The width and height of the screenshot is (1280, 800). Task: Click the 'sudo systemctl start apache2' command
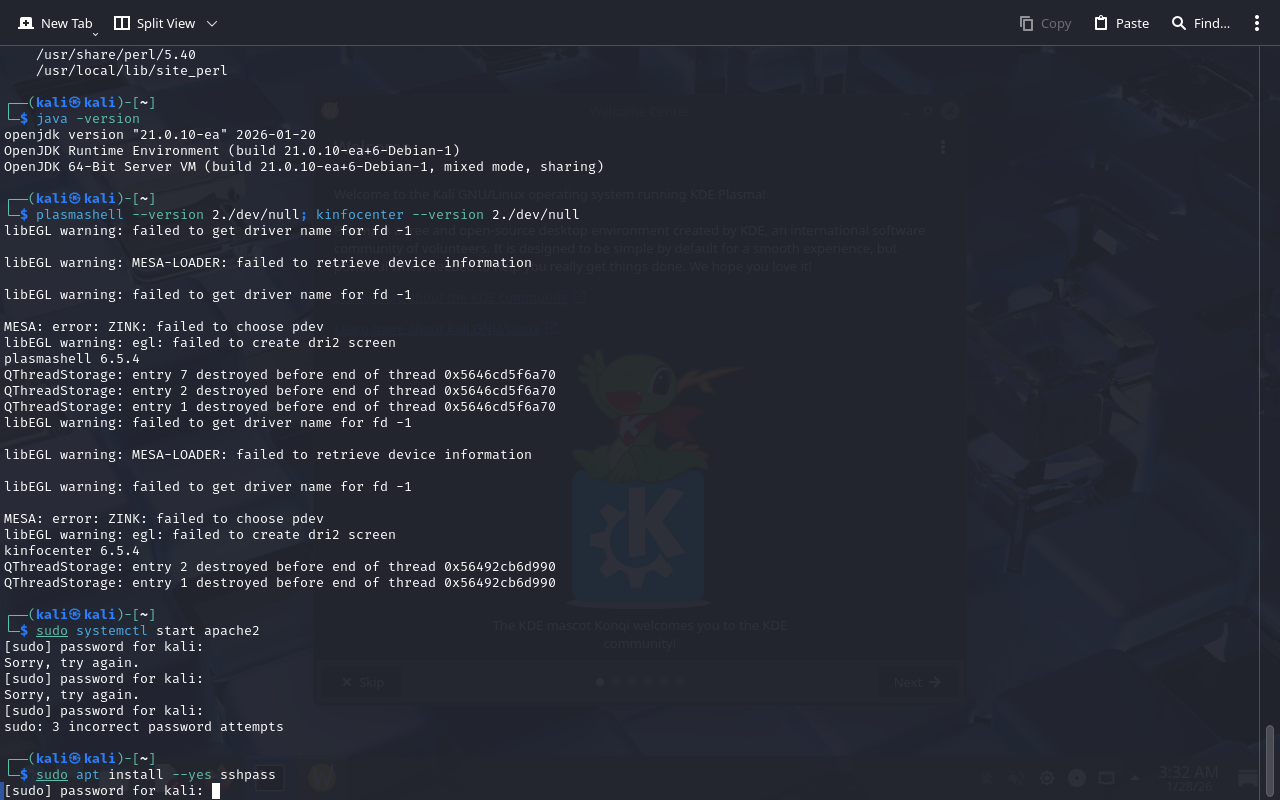pyautogui.click(x=148, y=631)
